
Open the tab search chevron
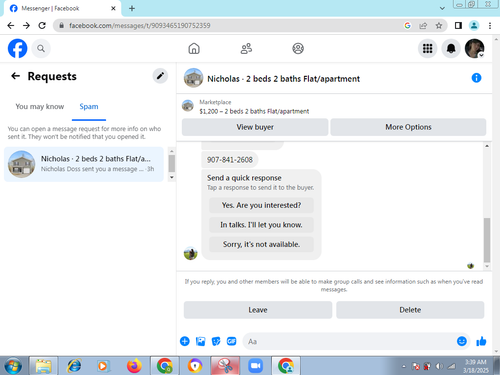tap(442, 8)
